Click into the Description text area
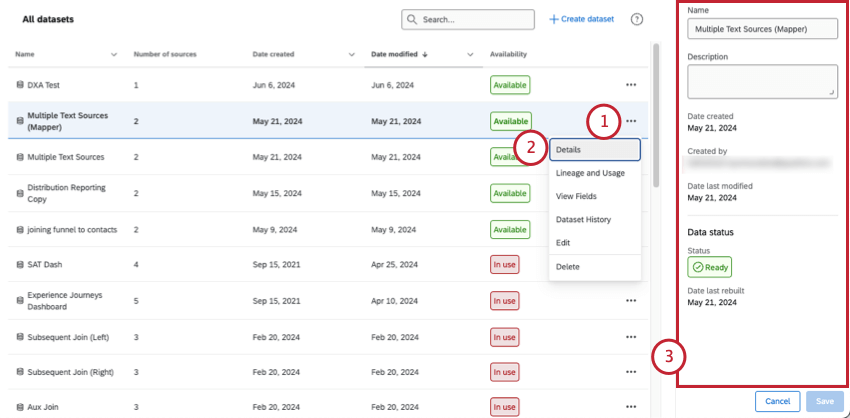The height and width of the screenshot is (418, 850). (x=762, y=81)
